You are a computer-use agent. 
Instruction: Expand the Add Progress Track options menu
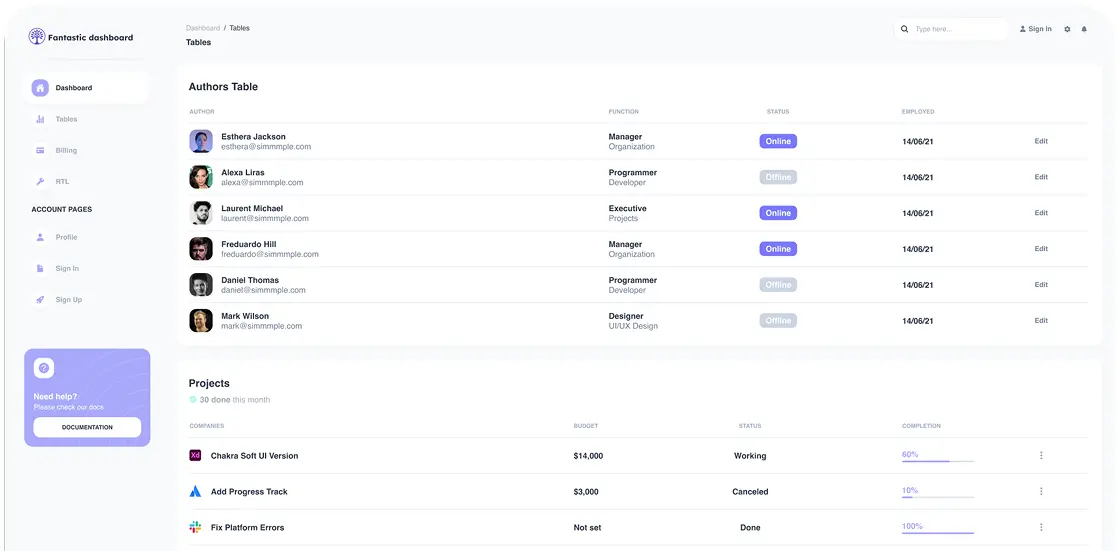(x=1041, y=492)
